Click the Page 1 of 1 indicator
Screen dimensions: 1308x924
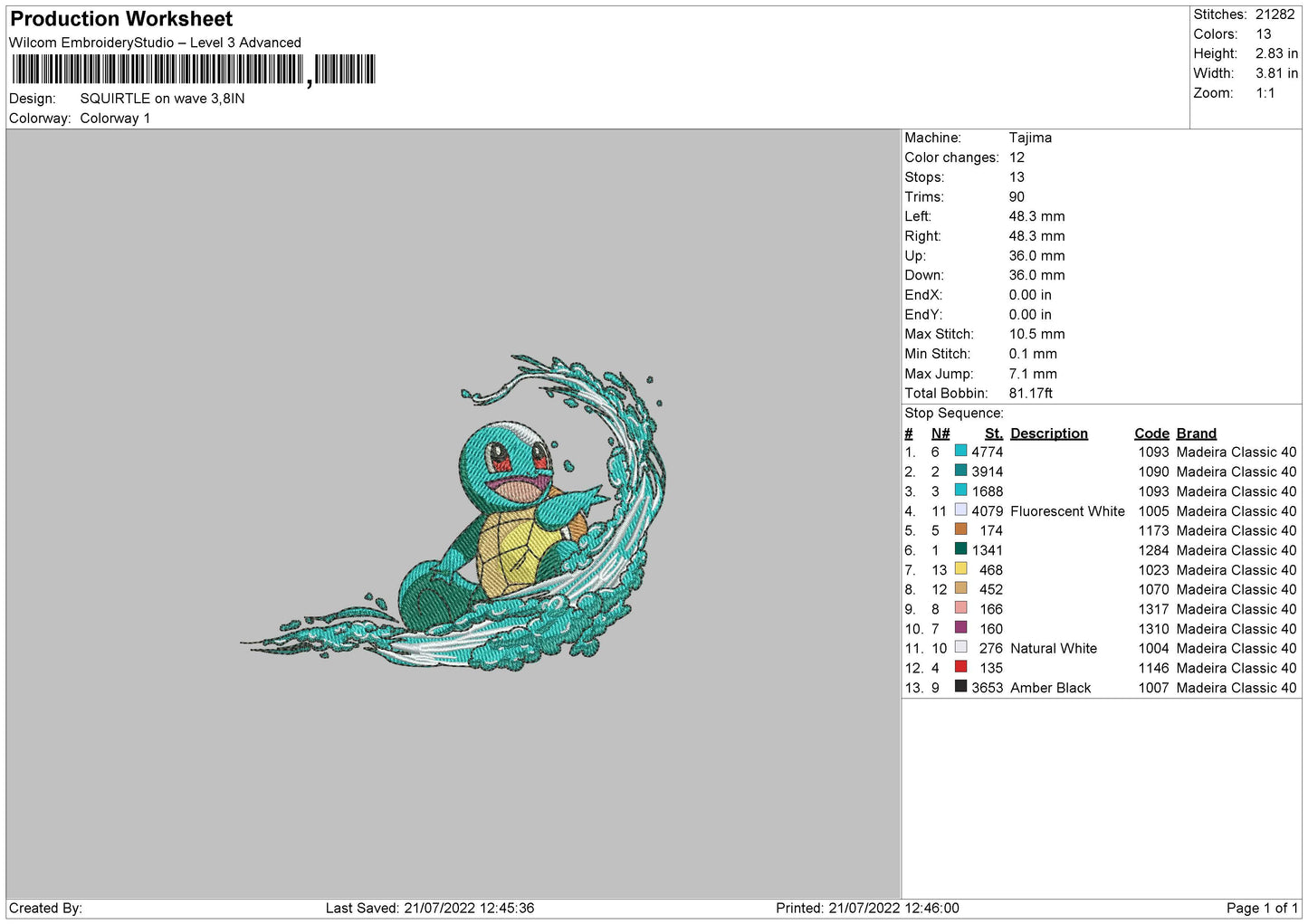1261,908
